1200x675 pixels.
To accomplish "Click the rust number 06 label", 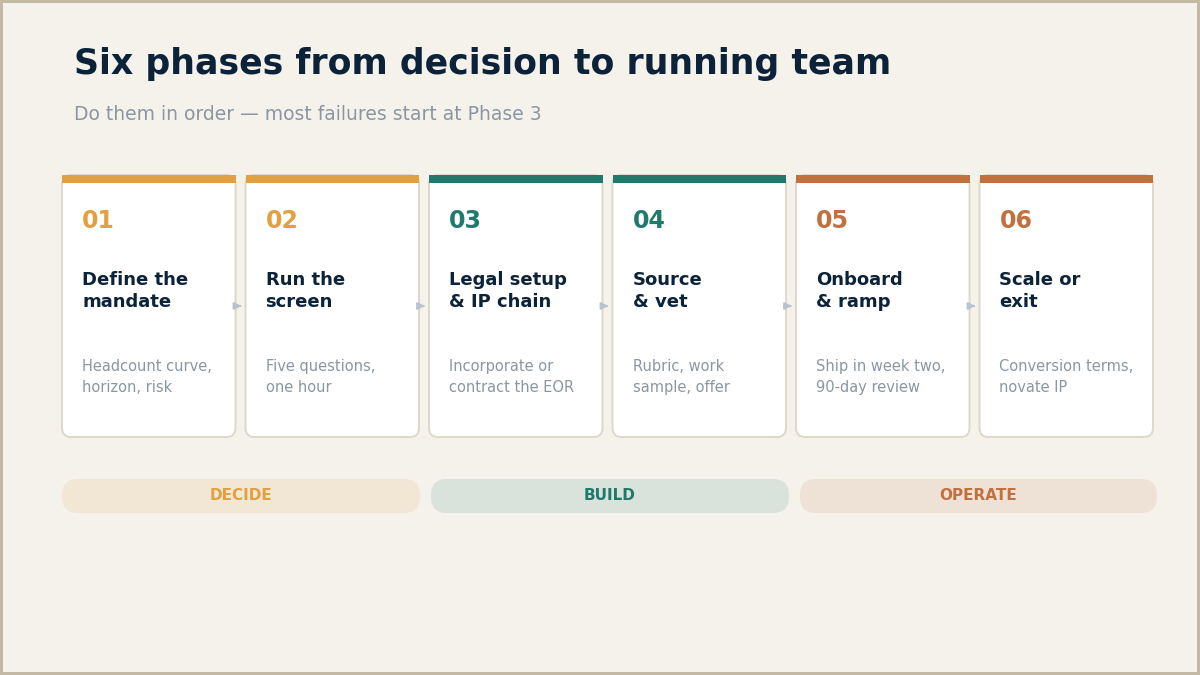I will point(1015,221).
